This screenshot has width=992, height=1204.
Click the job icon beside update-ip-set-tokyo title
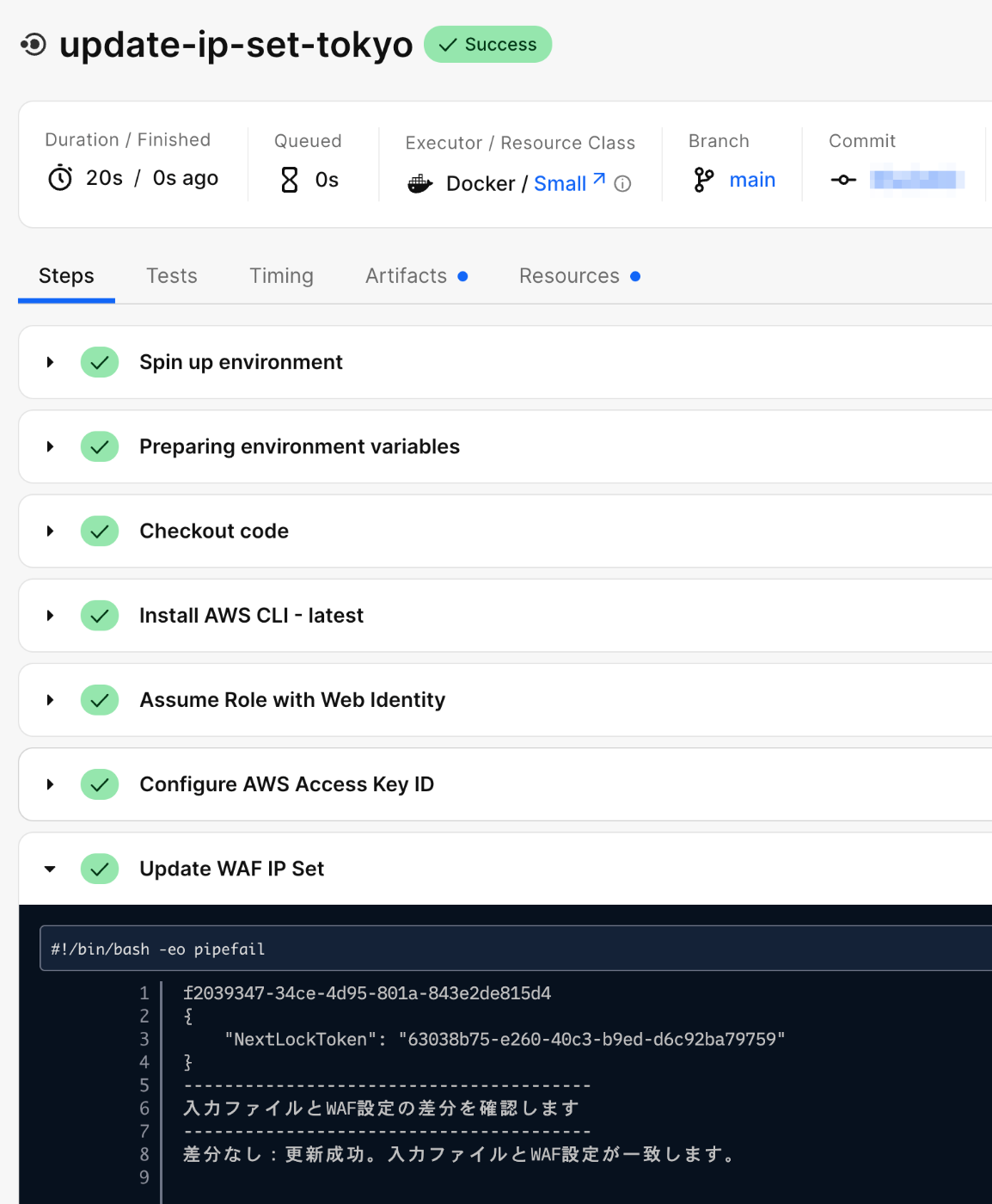pyautogui.click(x=34, y=44)
